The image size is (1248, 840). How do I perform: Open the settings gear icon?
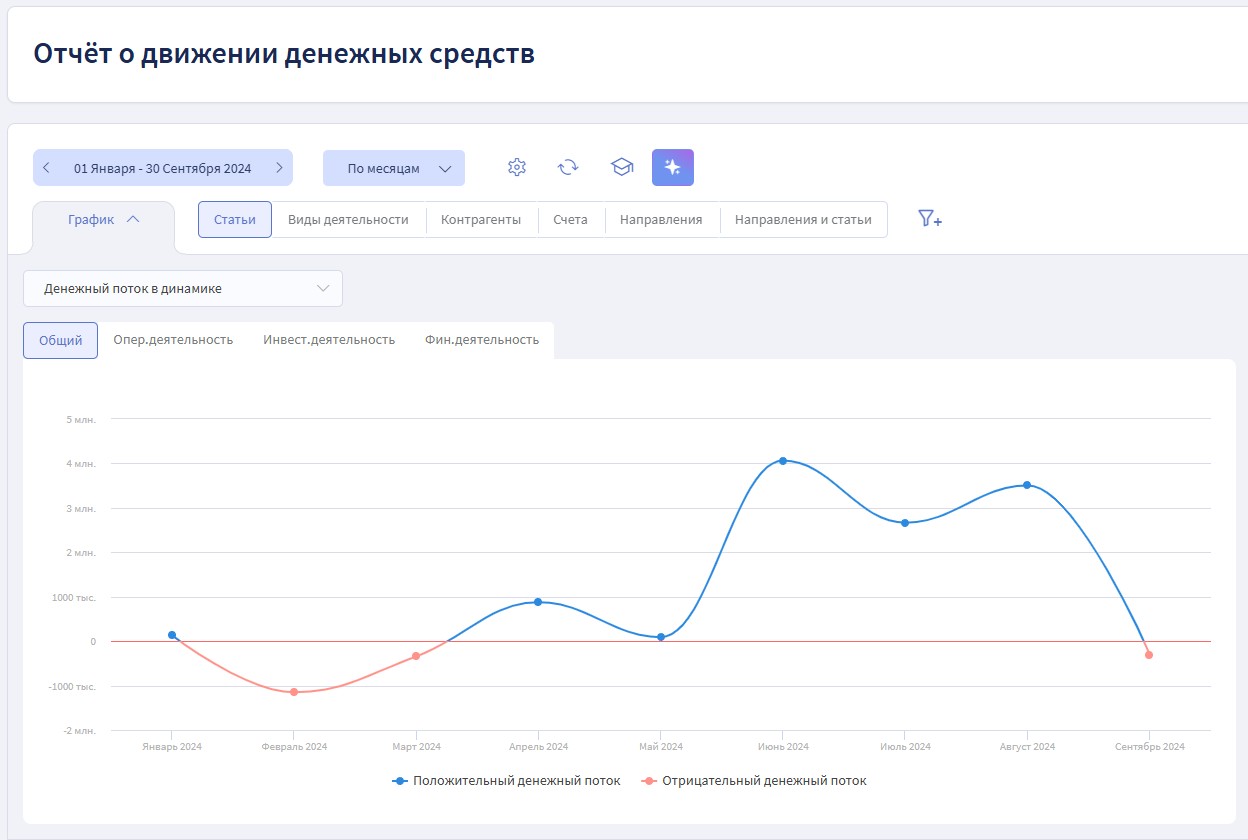pyautogui.click(x=517, y=168)
